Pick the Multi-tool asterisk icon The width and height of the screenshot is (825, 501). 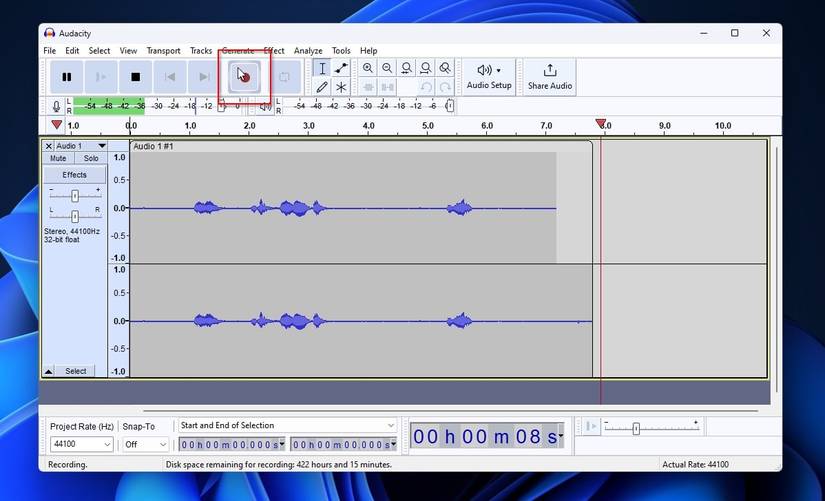341,87
